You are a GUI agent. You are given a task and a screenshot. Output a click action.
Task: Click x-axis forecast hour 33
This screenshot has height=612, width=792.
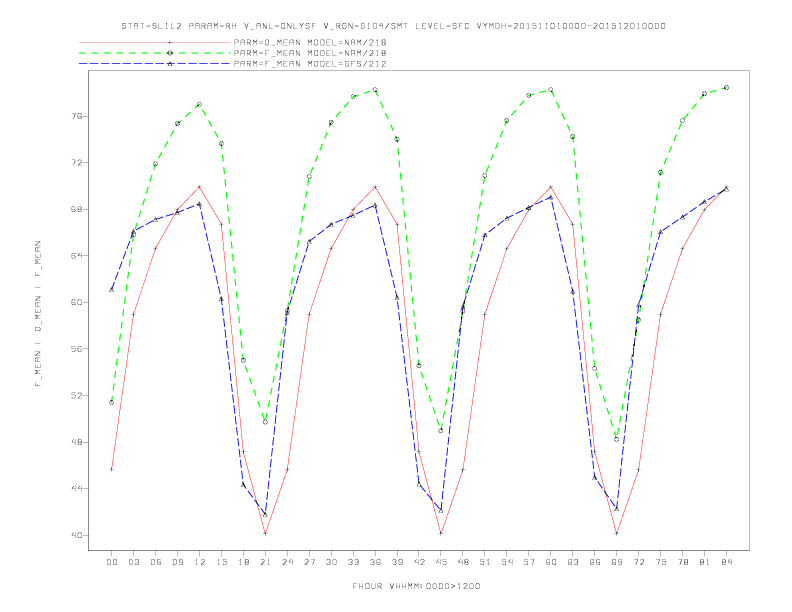tap(353, 562)
